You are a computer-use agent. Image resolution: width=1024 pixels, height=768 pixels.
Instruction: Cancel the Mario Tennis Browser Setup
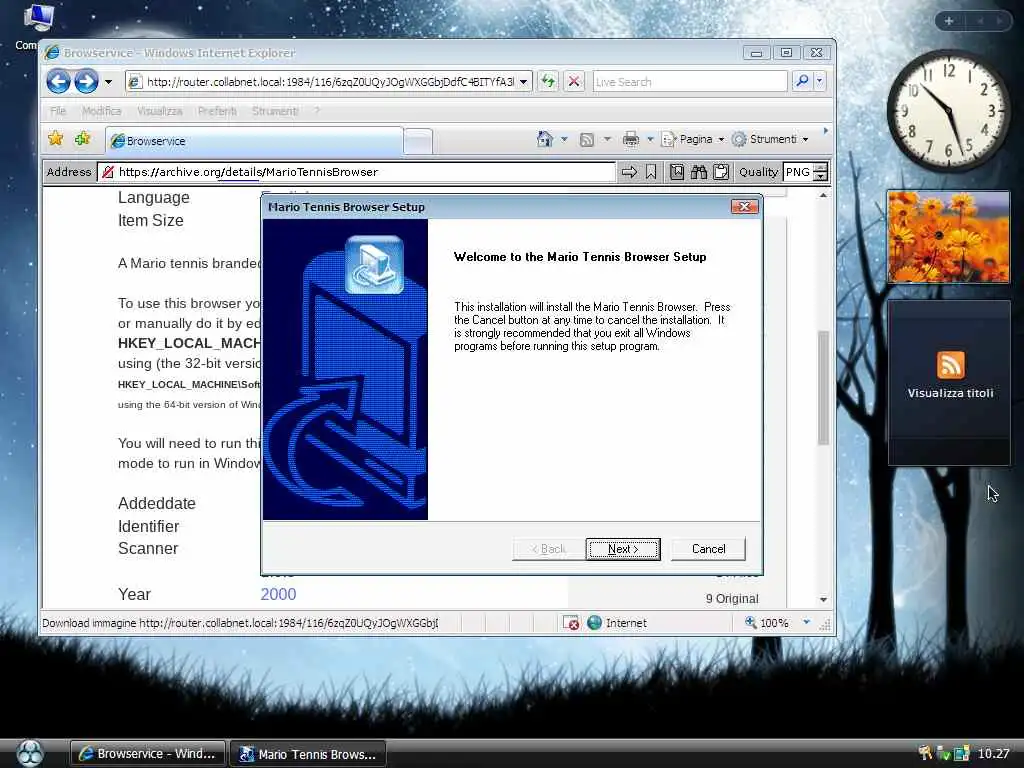[708, 549]
